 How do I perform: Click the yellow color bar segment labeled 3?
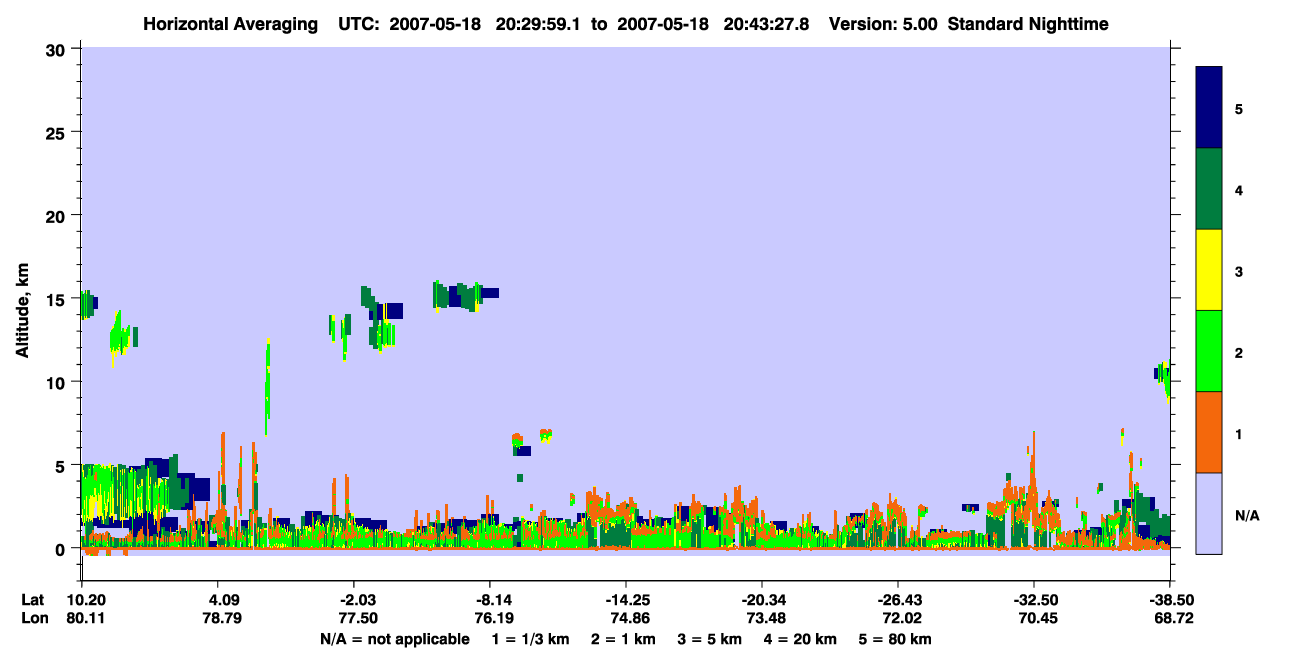[x=1209, y=270]
